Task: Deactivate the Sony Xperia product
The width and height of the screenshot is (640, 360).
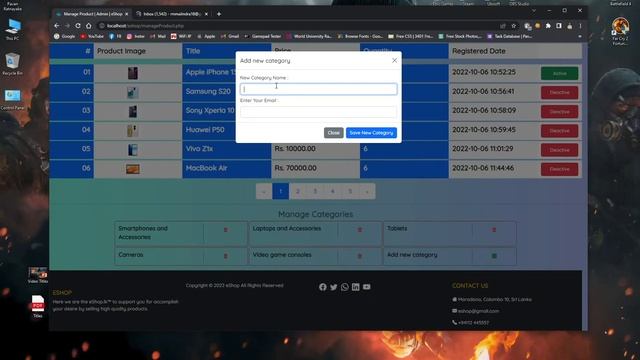Action: click(x=559, y=112)
